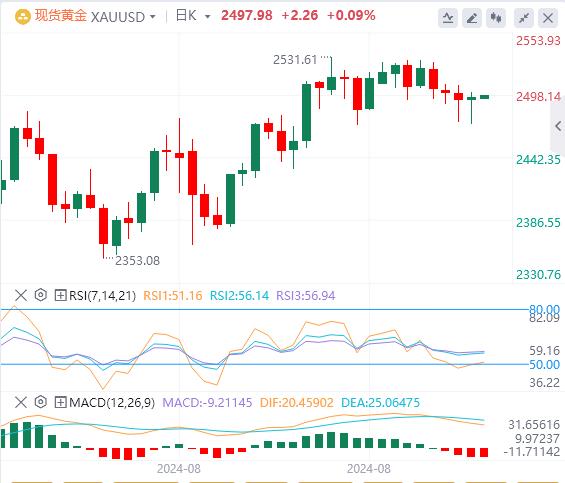Open the indicators line chart icon
This screenshot has height=483, width=565.
pos(448,18)
